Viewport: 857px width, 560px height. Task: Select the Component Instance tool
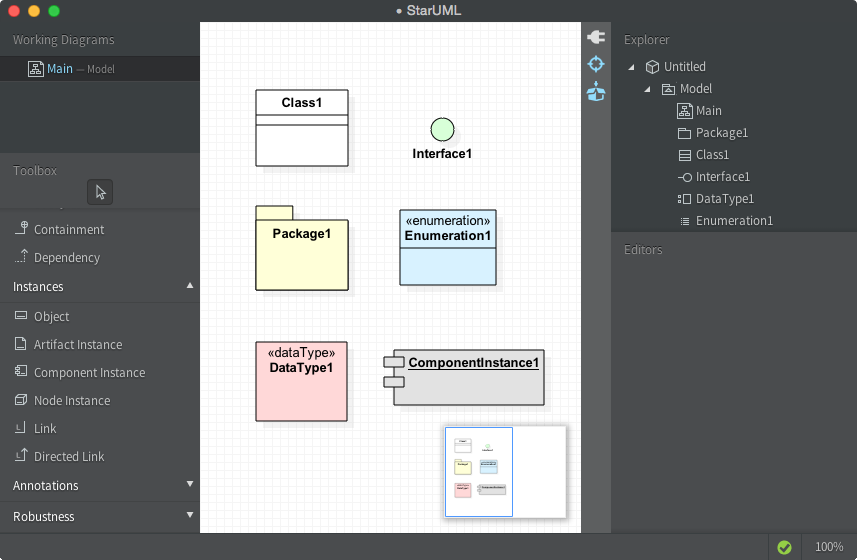click(89, 372)
